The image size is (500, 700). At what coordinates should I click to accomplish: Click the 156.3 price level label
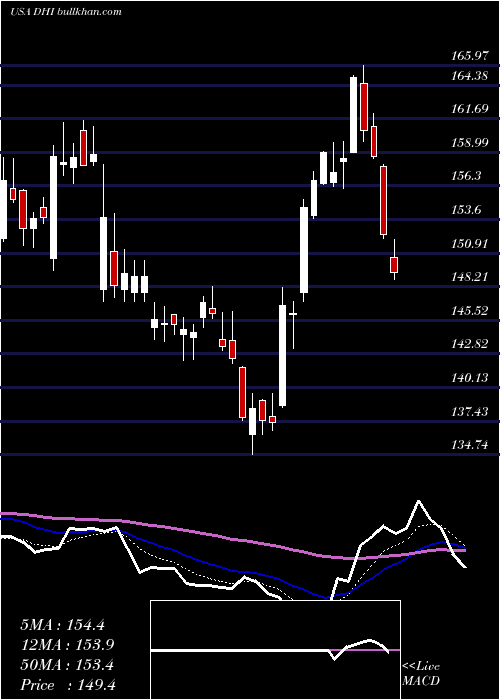click(466, 176)
